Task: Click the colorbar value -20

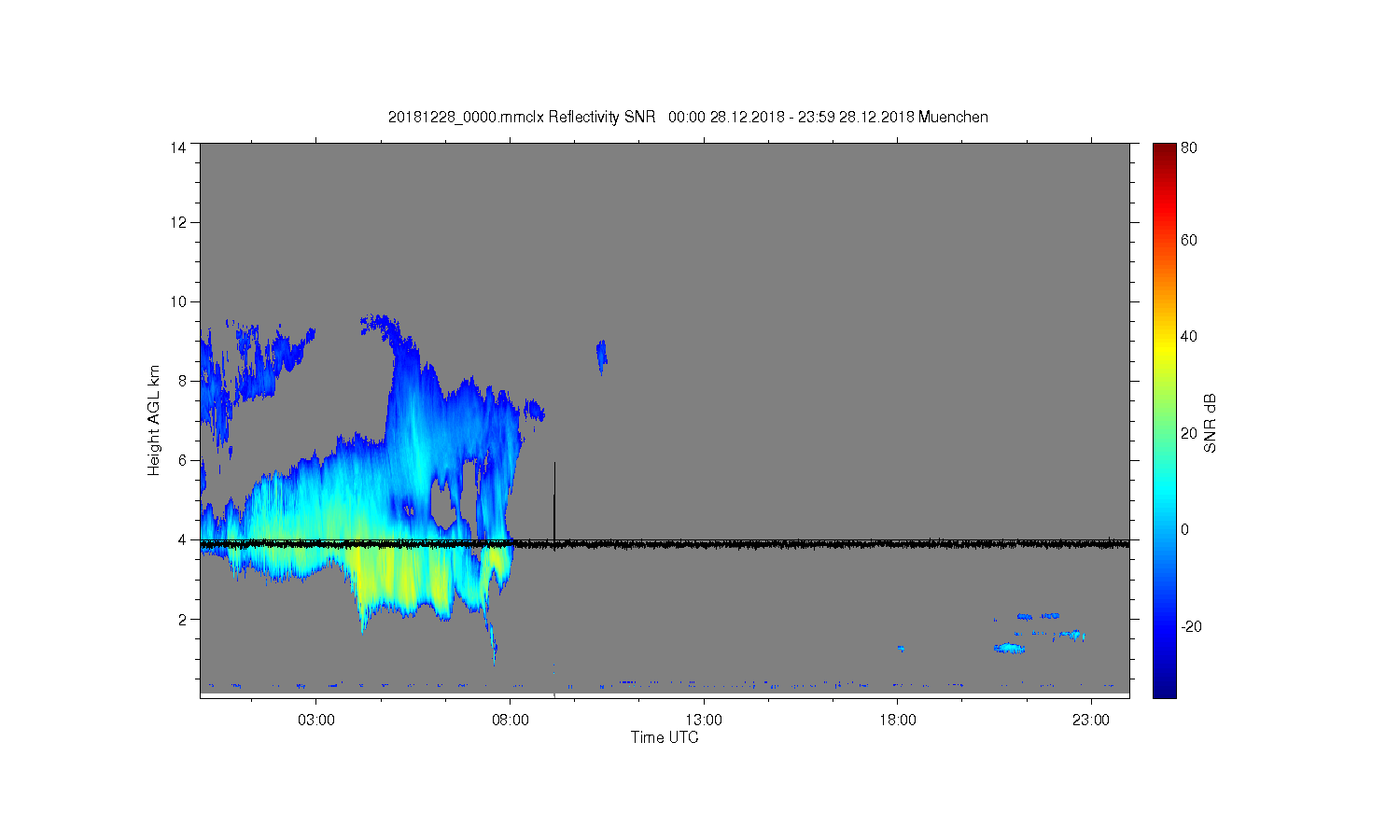Action: 1191,626
